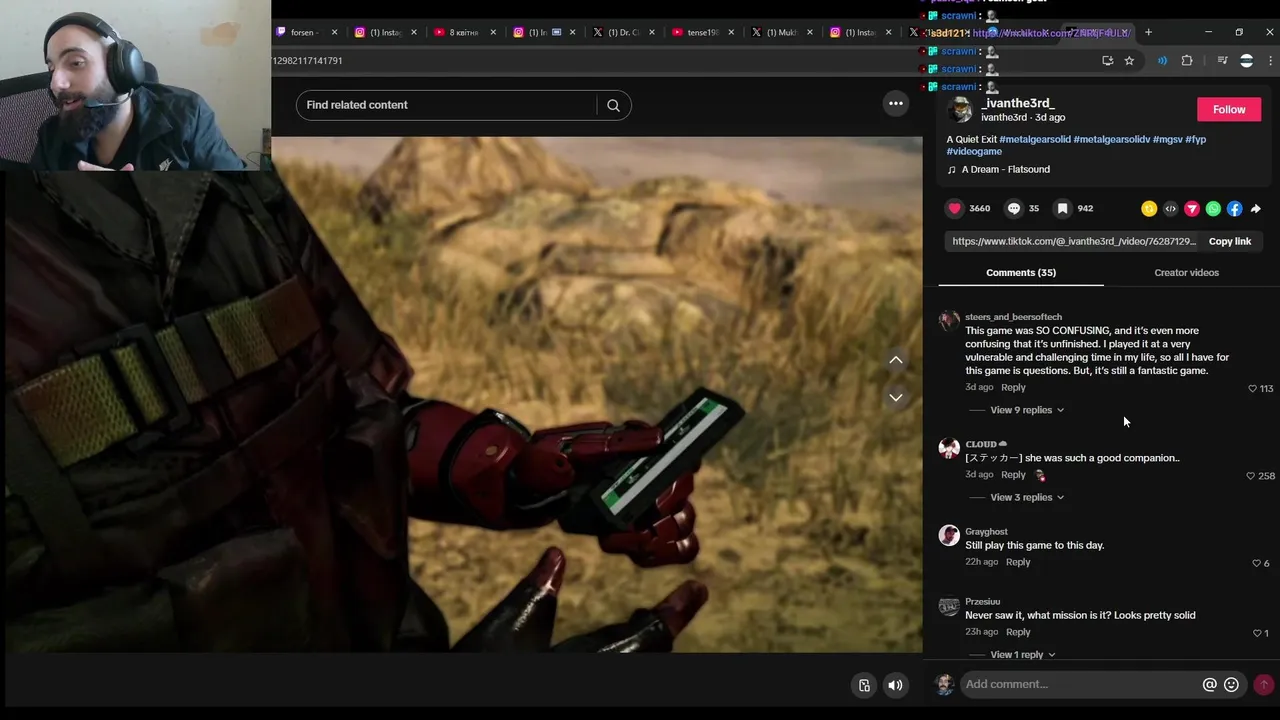Bookmark this page with the star icon
This screenshot has height=720, width=1280.
click(x=1129, y=61)
